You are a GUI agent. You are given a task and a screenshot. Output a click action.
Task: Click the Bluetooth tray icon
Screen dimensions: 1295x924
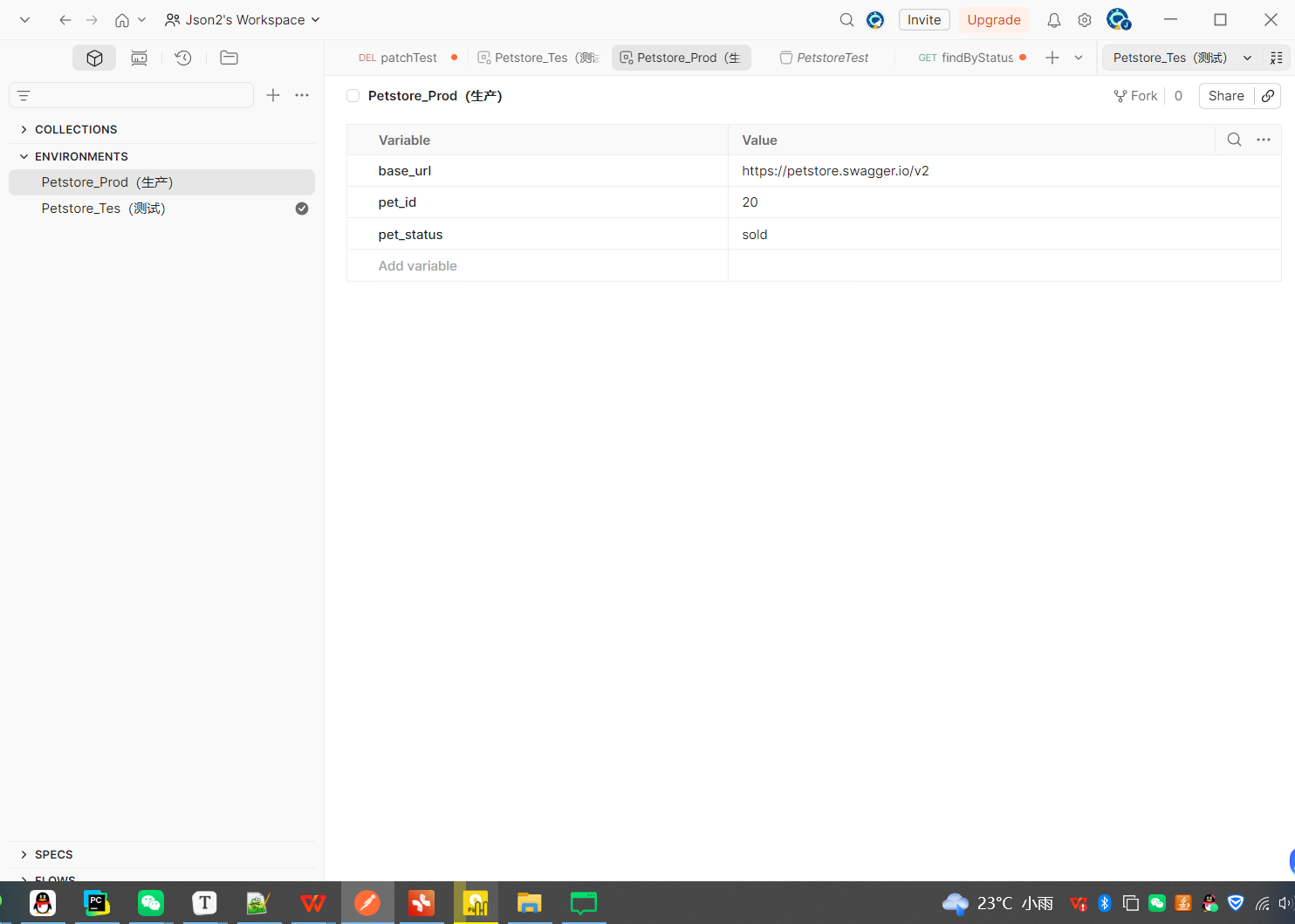tap(1105, 903)
